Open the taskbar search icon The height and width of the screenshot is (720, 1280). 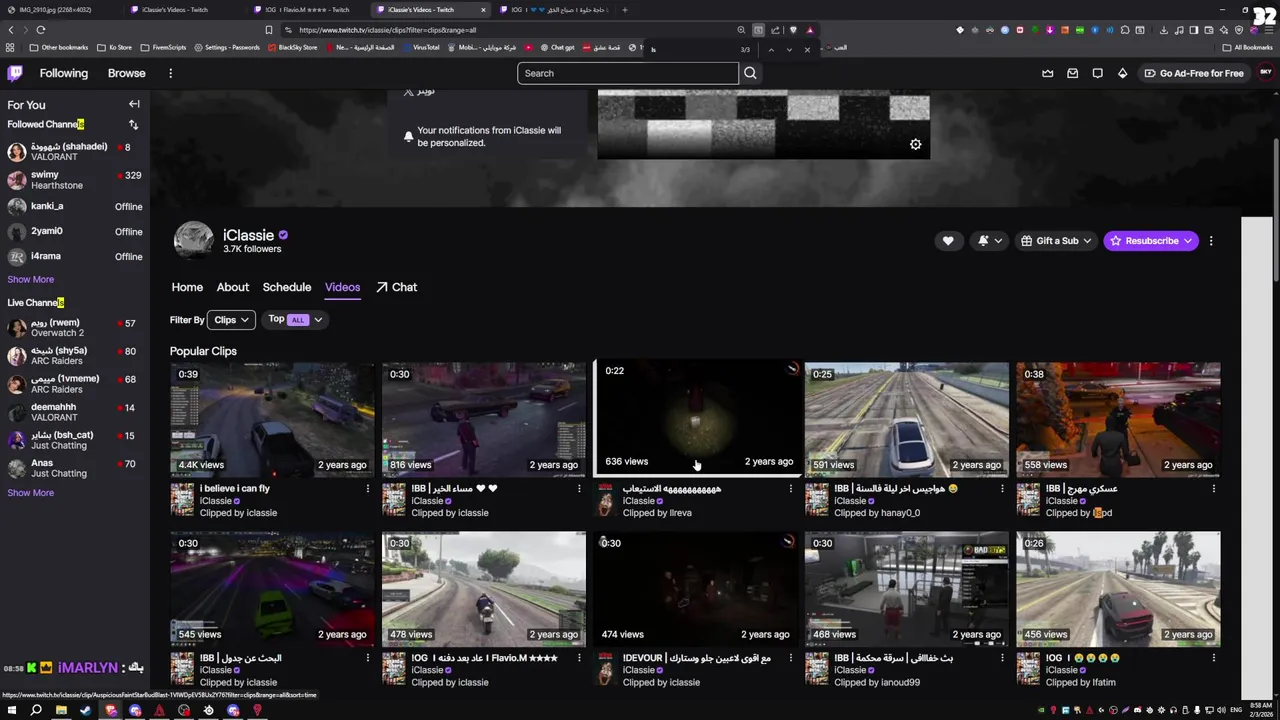click(x=36, y=711)
